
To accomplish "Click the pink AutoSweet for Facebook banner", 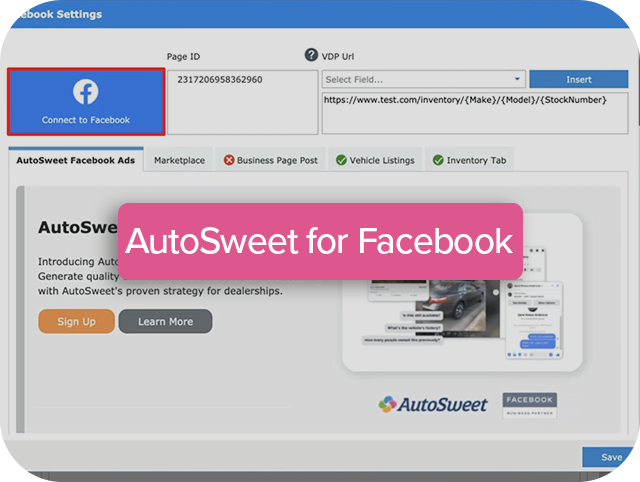I will [x=320, y=242].
